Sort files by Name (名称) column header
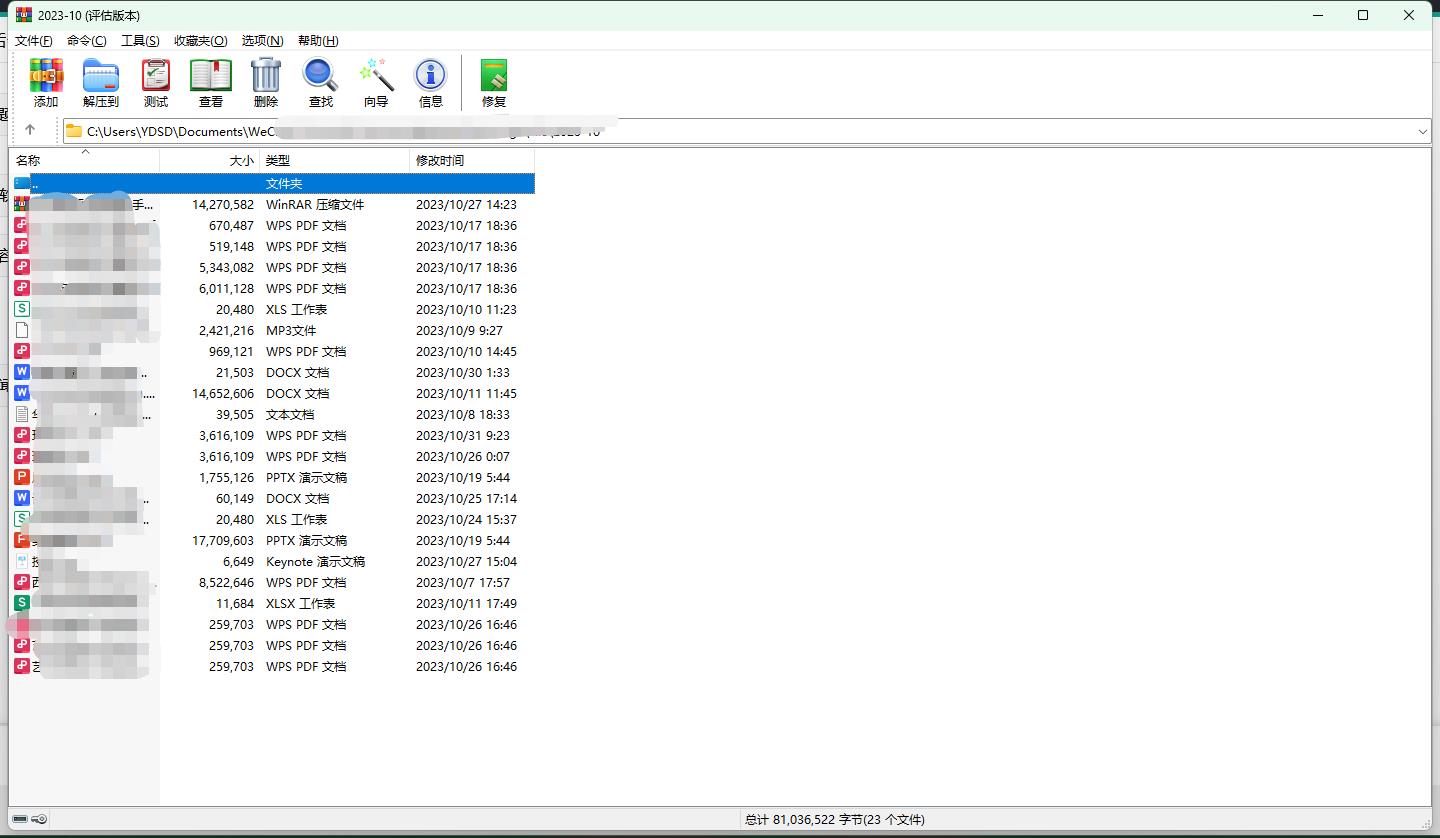Screen dimensions: 1440x838 click(28, 161)
